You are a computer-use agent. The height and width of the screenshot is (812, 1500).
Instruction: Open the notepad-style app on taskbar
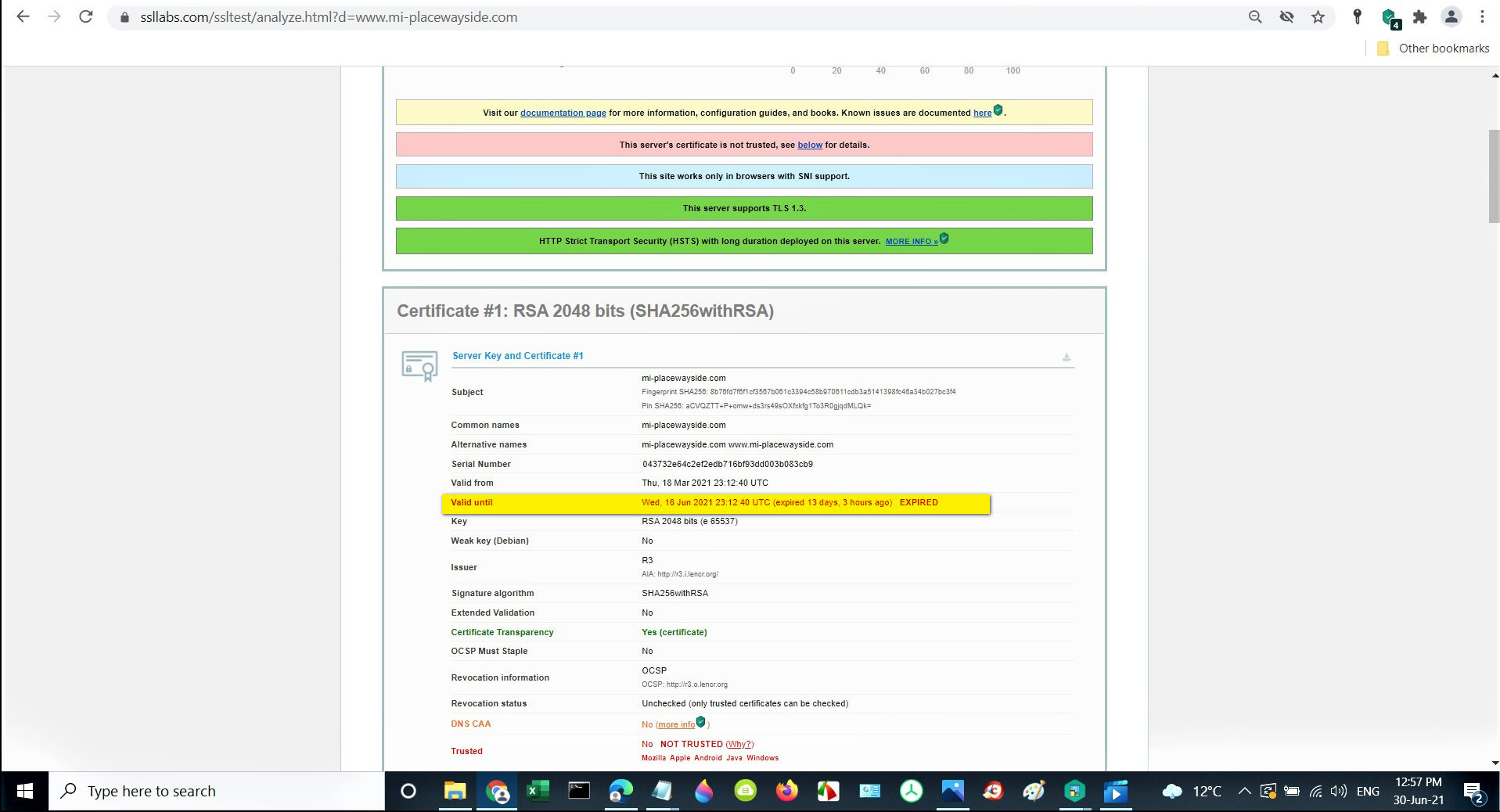[x=662, y=792]
